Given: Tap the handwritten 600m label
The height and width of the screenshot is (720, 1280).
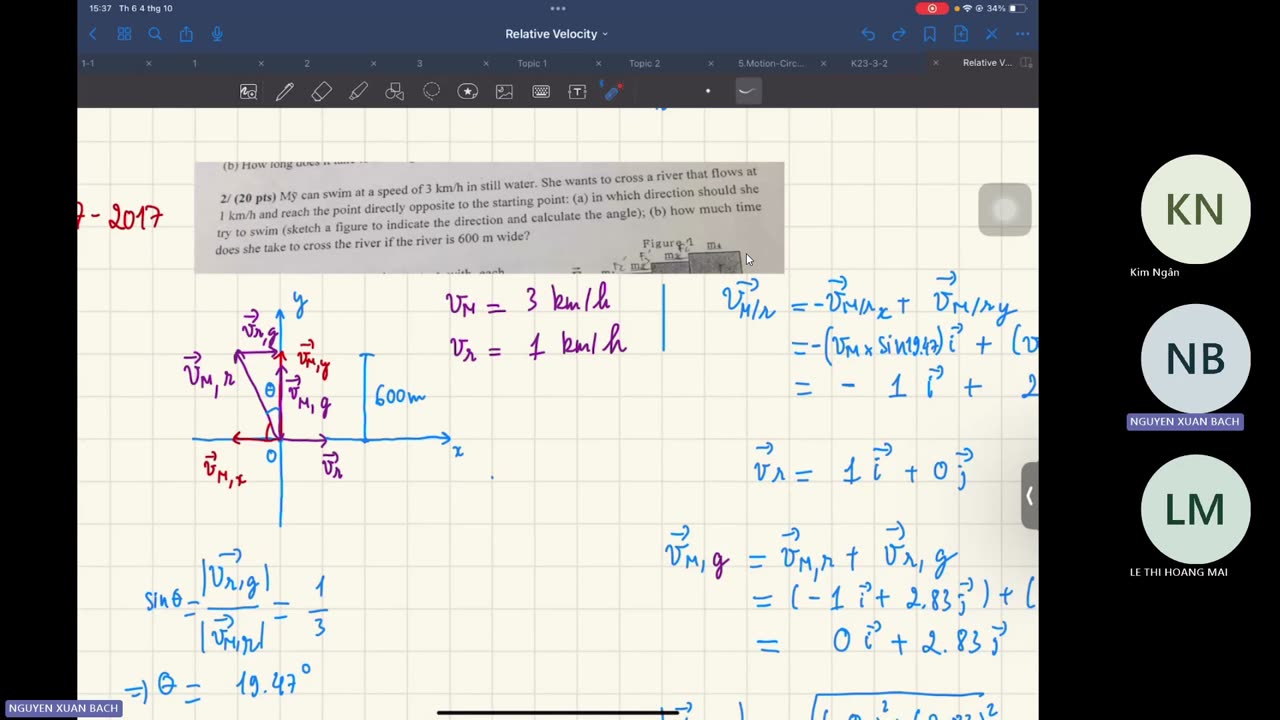Looking at the screenshot, I should [x=400, y=396].
